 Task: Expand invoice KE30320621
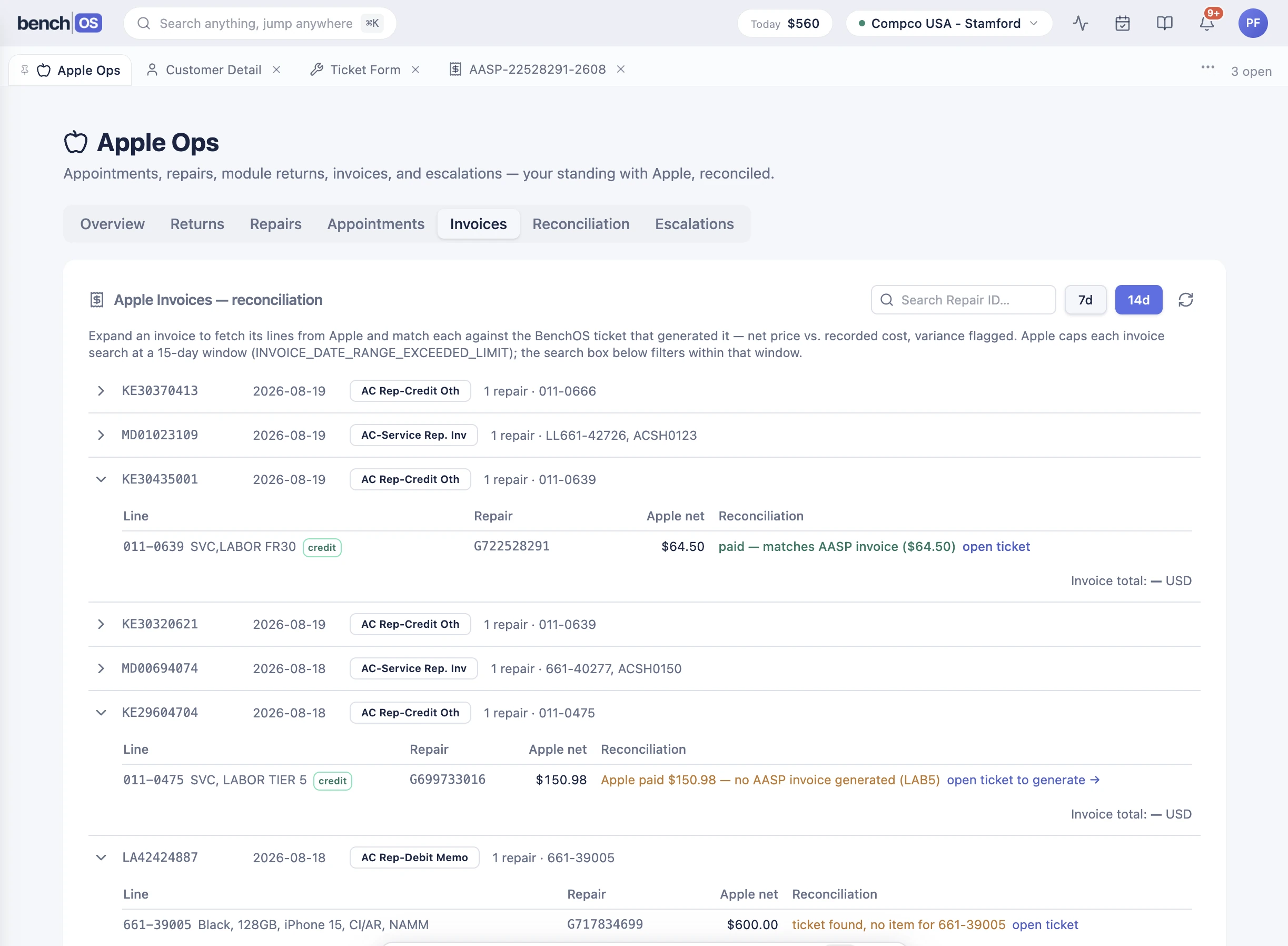coord(101,624)
